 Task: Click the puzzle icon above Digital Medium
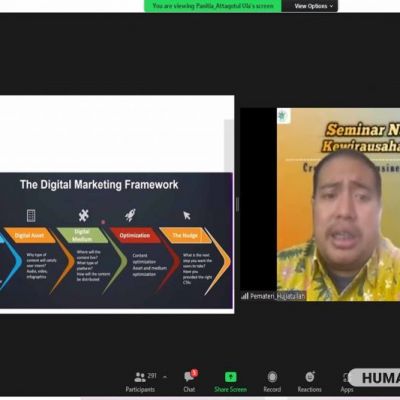(84, 216)
